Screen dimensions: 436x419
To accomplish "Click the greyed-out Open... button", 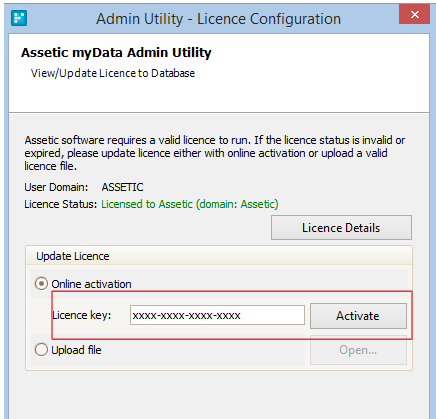I will 358,350.
